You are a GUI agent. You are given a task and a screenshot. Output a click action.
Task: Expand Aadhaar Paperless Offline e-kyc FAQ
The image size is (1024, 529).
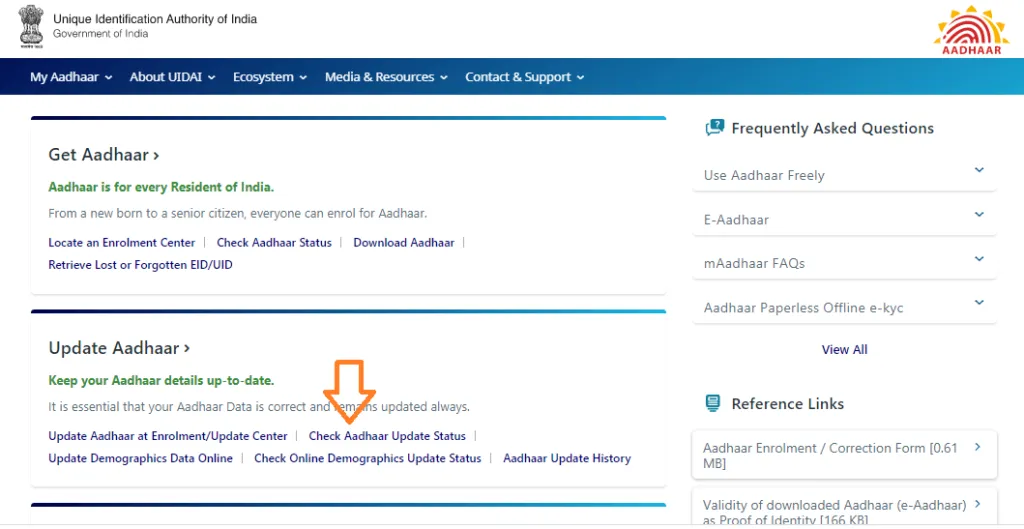(x=843, y=307)
